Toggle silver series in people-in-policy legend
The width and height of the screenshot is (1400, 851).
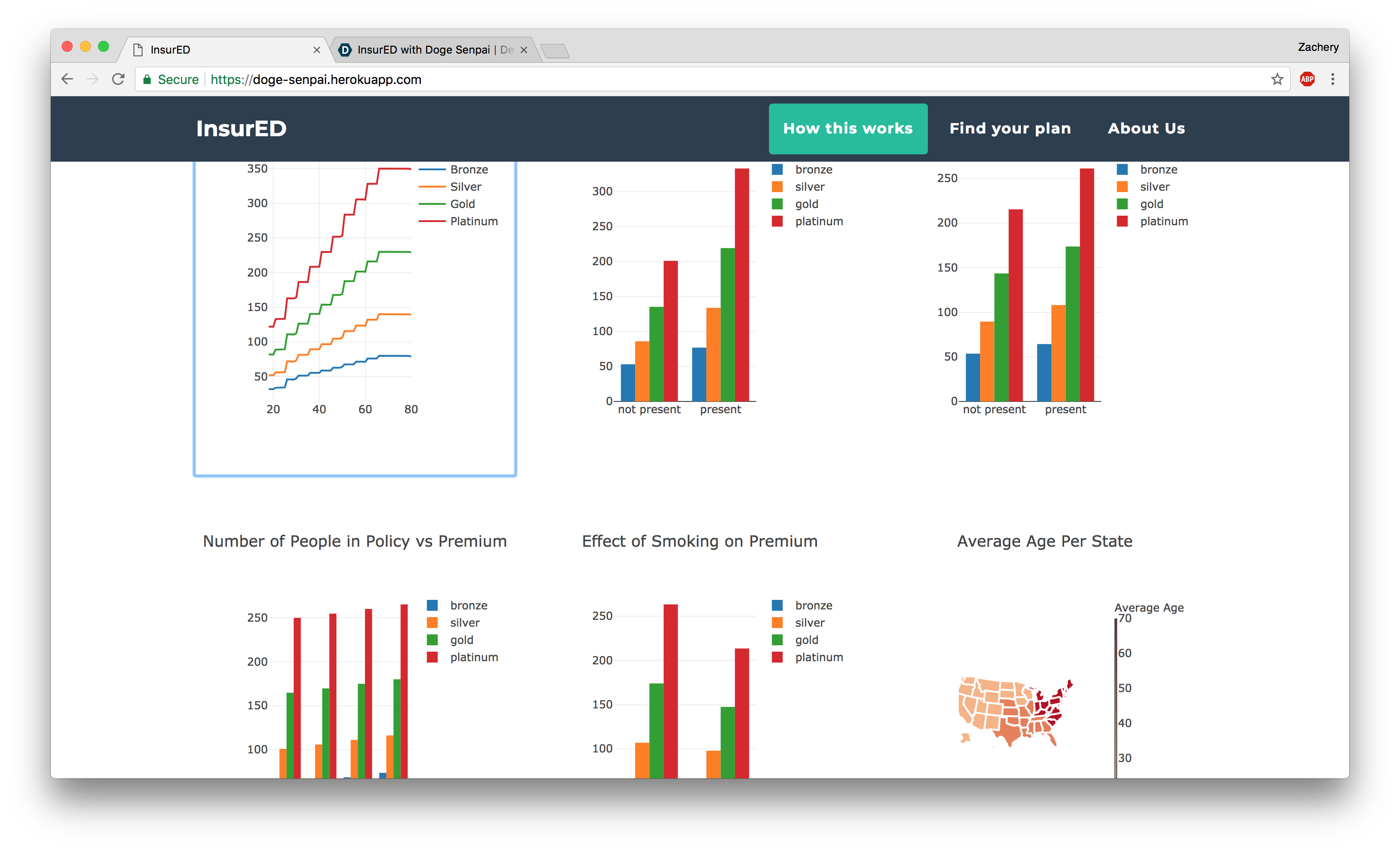[x=464, y=623]
